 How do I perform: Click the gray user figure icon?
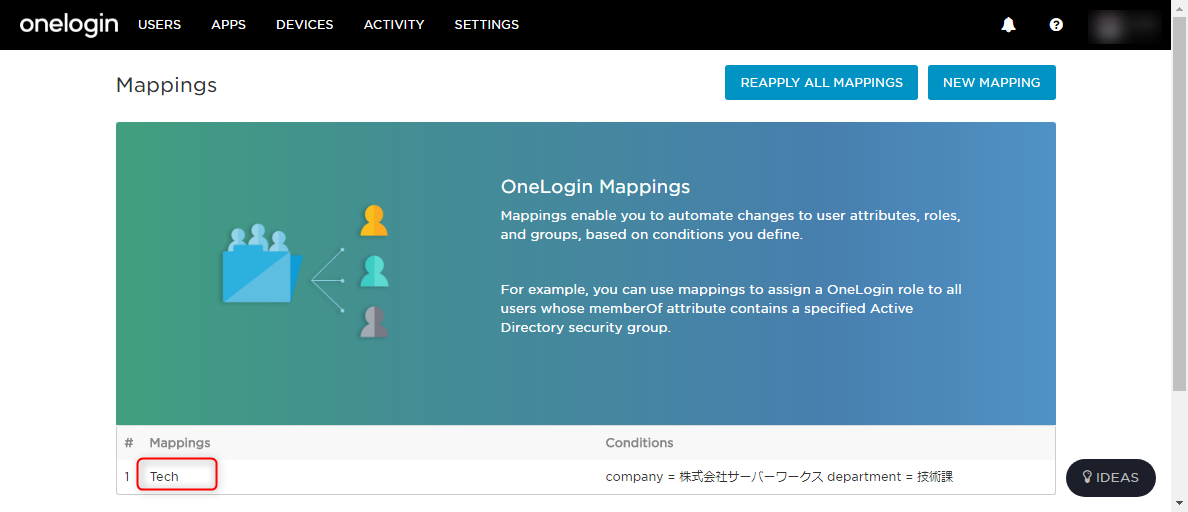tap(374, 322)
